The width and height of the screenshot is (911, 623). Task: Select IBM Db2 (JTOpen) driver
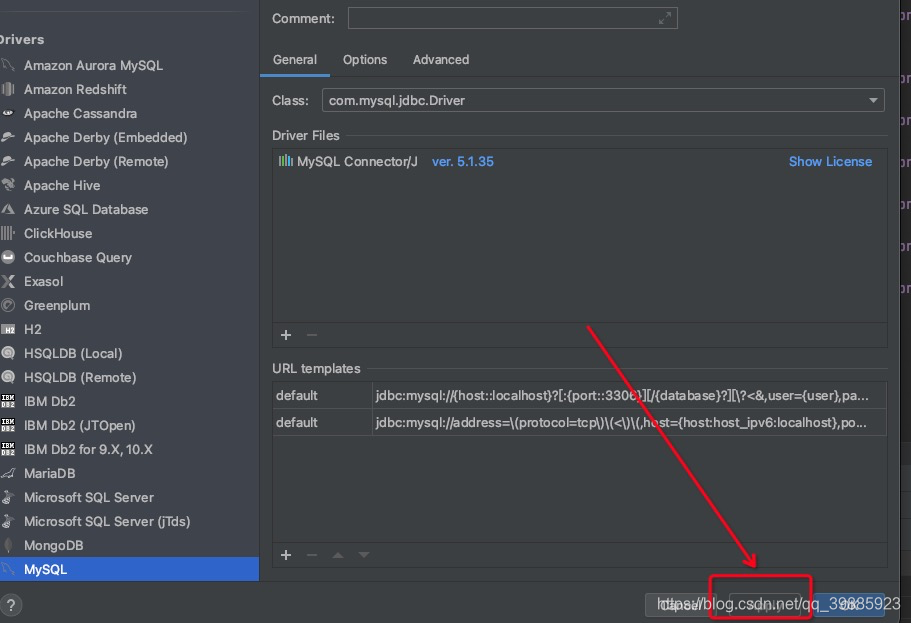tap(129, 425)
